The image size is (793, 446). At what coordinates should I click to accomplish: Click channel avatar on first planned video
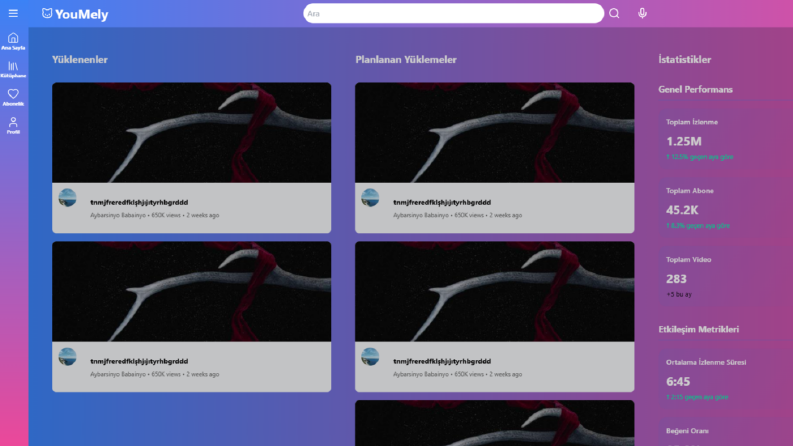click(370, 198)
